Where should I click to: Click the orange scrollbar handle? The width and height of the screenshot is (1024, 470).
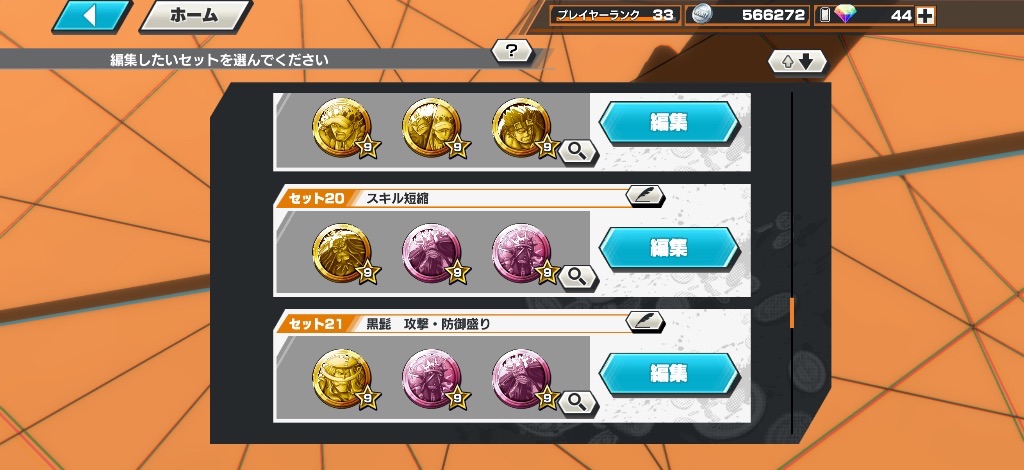tap(792, 313)
